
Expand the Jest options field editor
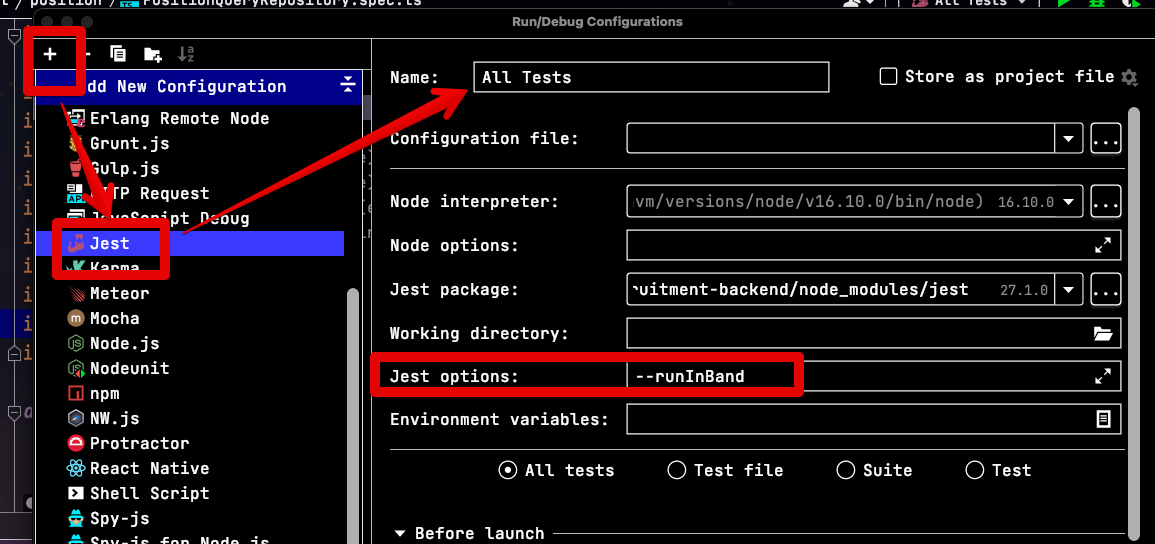[1103, 376]
